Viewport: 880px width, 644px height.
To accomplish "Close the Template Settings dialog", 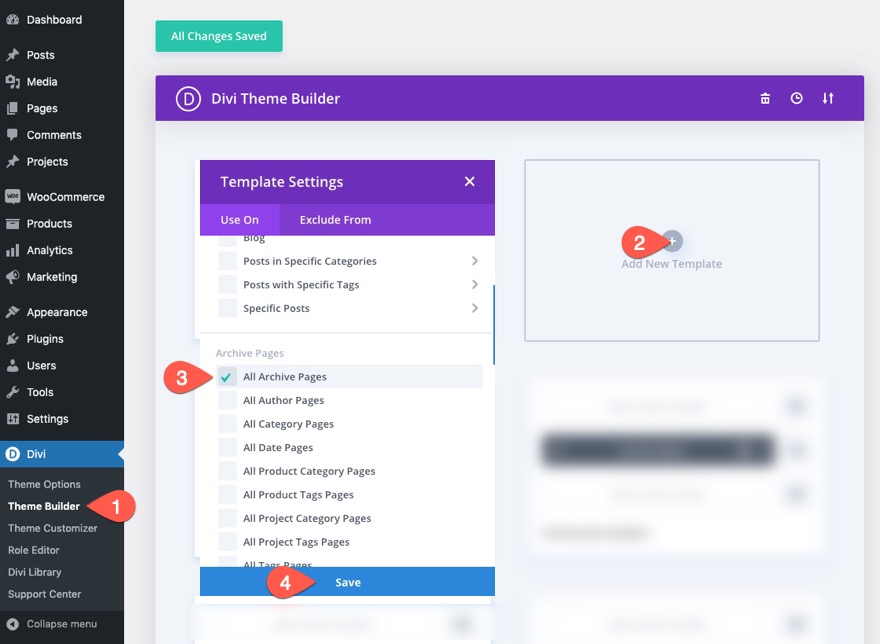I will tap(470, 181).
